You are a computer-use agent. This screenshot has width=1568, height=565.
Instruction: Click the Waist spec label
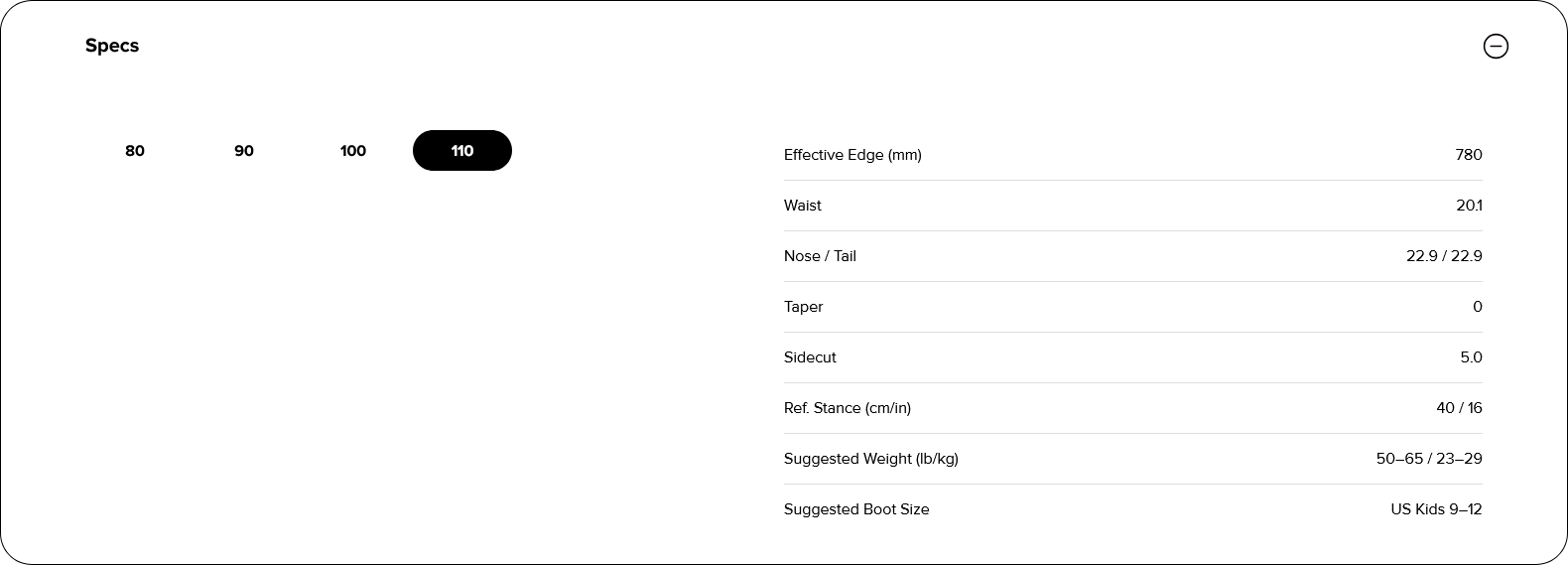pos(803,206)
